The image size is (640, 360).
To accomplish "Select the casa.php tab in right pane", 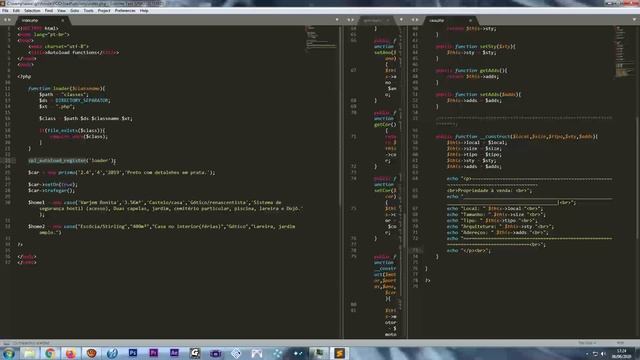I will tap(449, 20).
